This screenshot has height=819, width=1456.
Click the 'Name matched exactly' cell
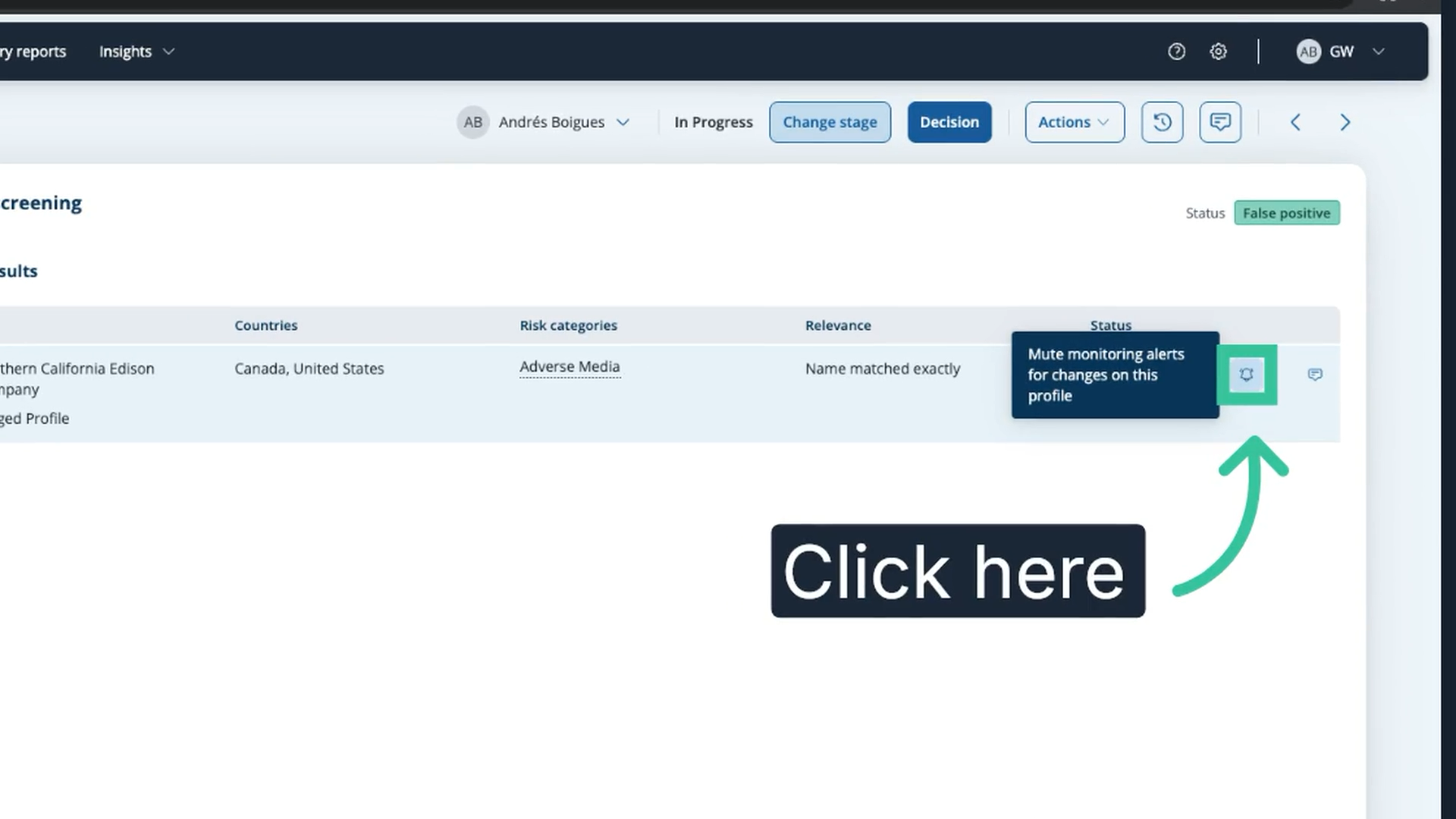coord(883,369)
